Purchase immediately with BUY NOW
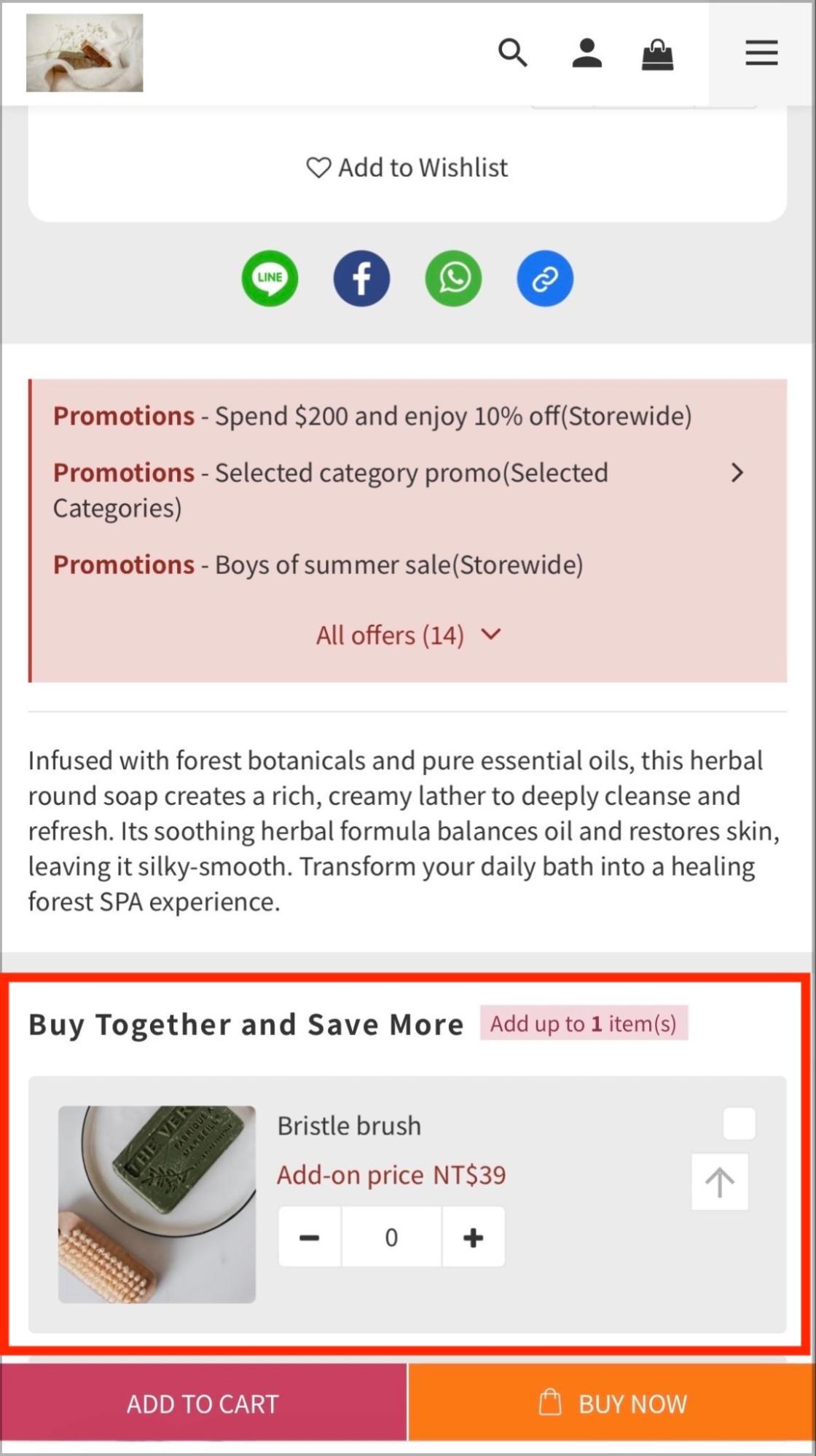 click(612, 1403)
